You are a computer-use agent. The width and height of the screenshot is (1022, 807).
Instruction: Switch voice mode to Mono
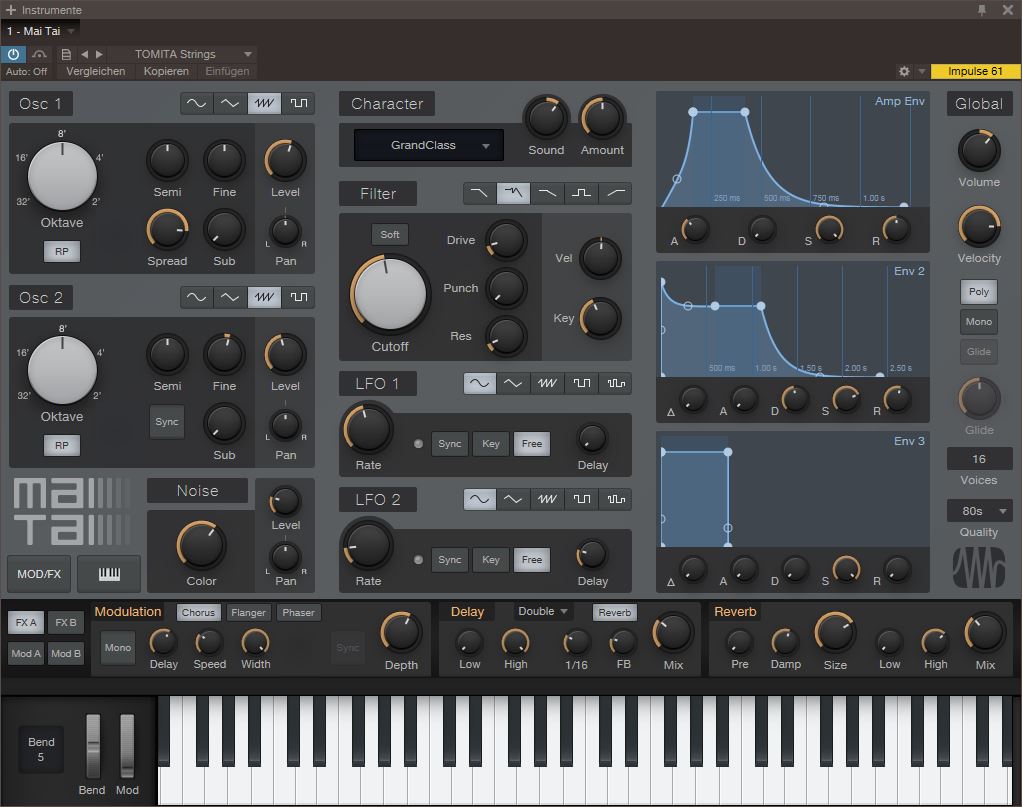pos(979,321)
